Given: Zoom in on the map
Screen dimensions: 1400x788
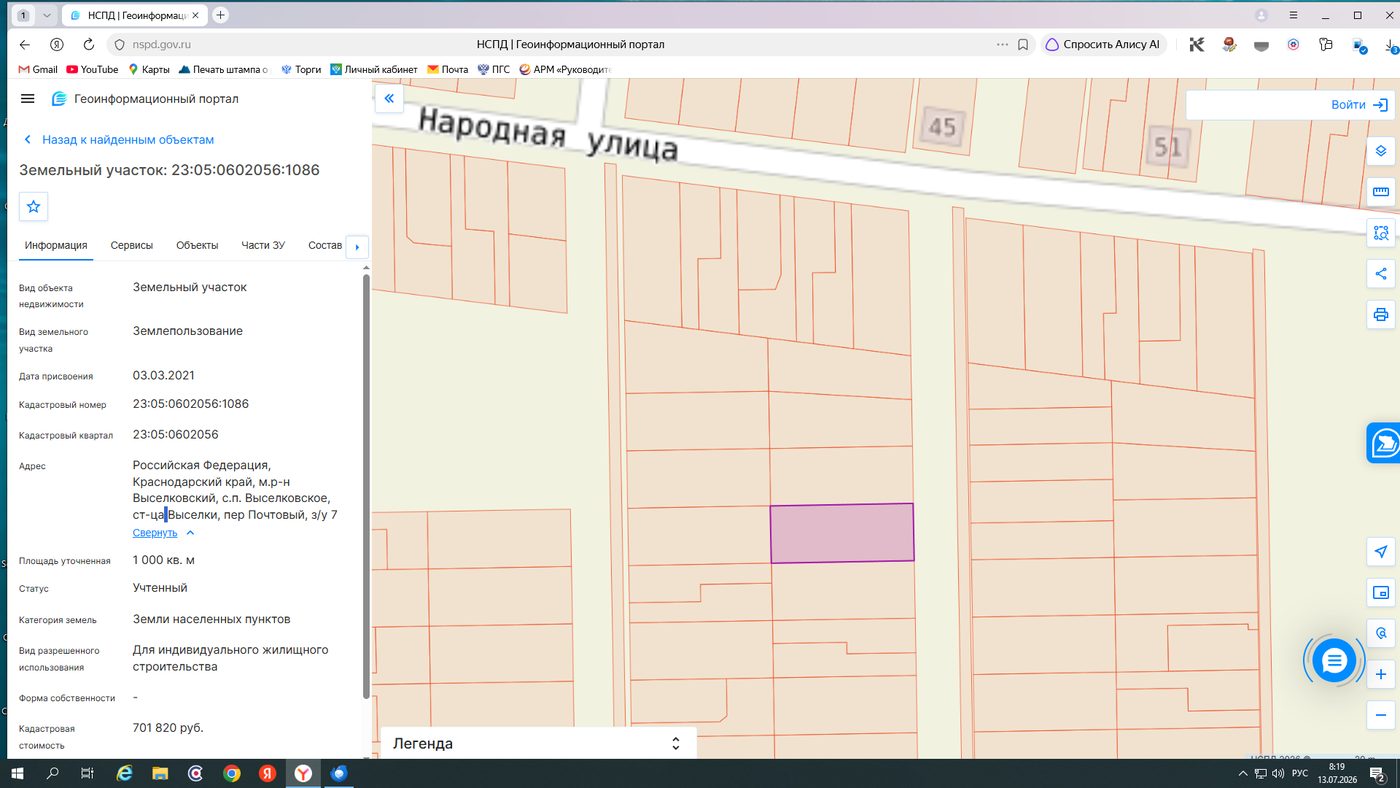Looking at the screenshot, I should coord(1381,674).
